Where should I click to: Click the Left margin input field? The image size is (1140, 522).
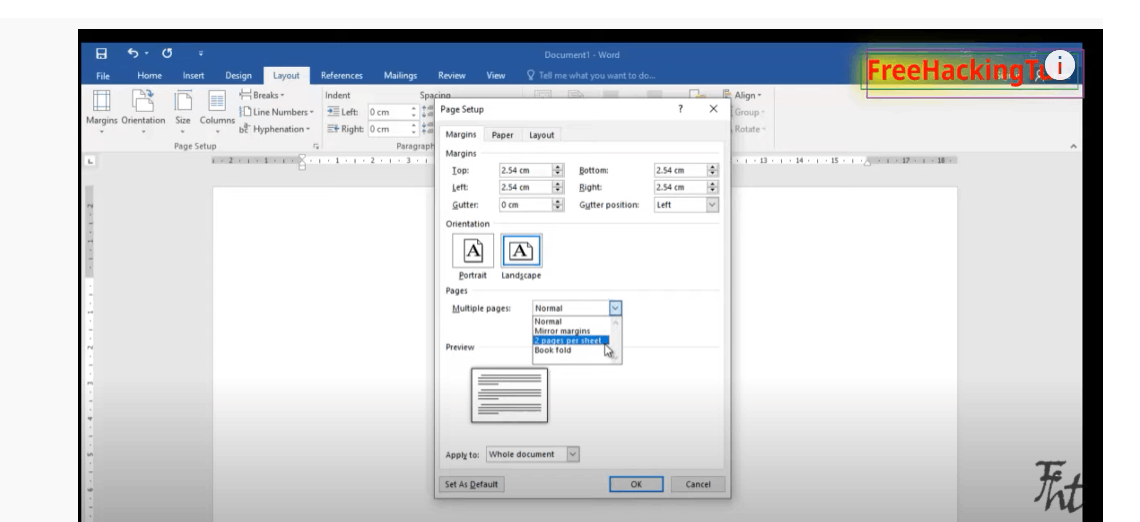(523, 187)
